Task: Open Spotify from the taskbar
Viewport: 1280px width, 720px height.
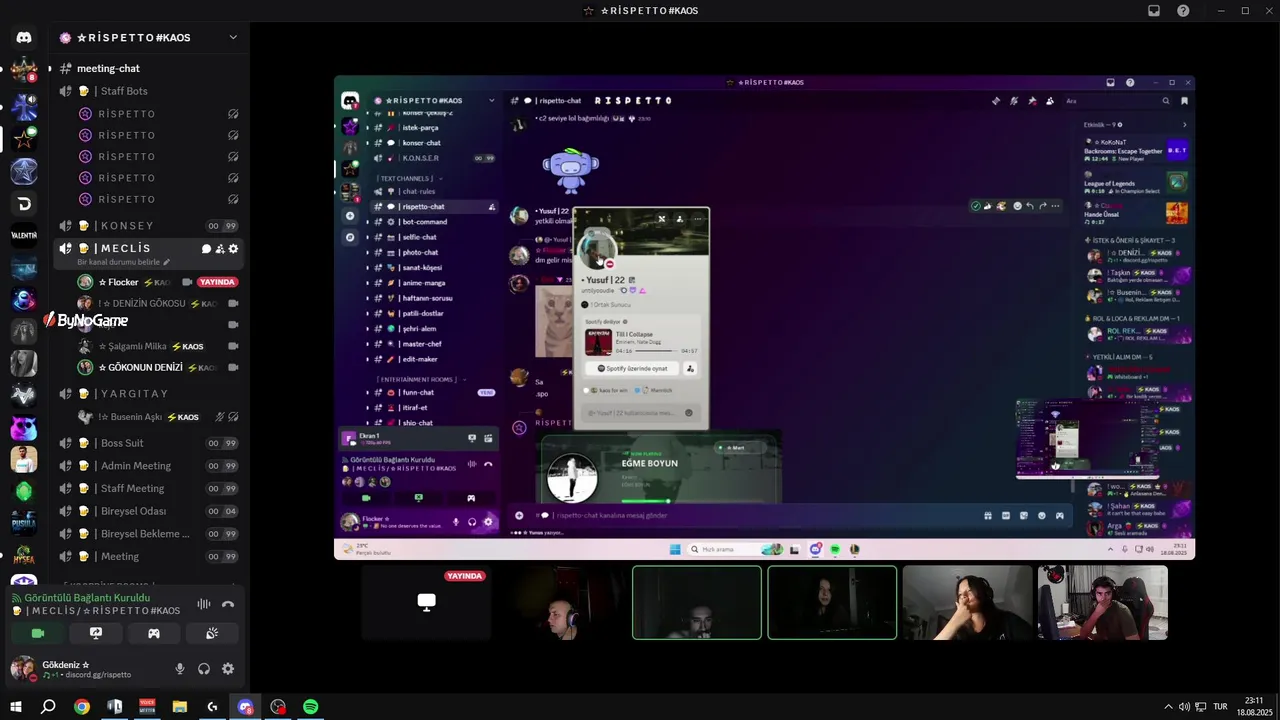Action: click(311, 707)
